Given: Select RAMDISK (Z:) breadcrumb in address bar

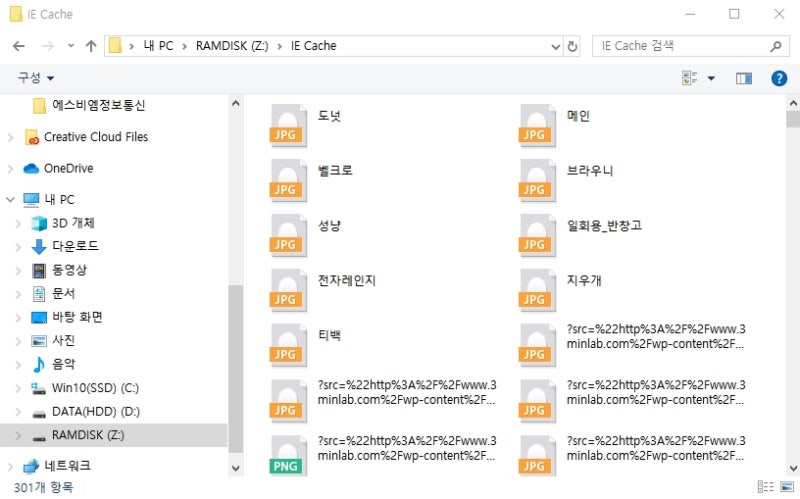Looking at the screenshot, I should pyautogui.click(x=232, y=46).
